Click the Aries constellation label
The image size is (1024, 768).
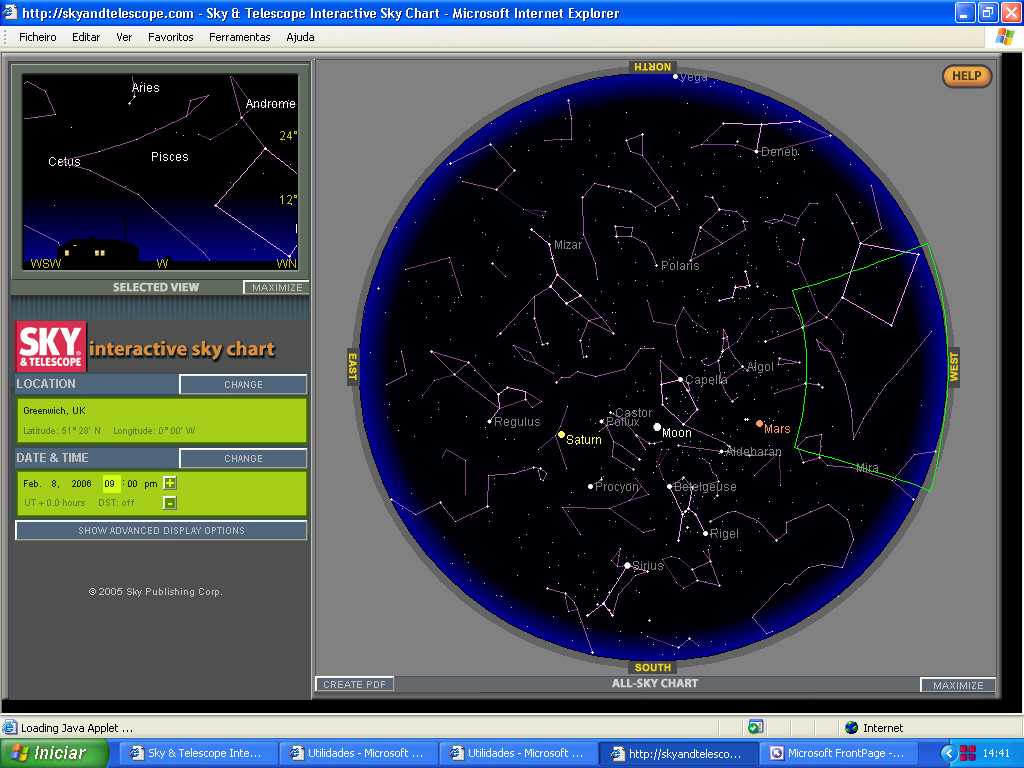click(x=146, y=88)
